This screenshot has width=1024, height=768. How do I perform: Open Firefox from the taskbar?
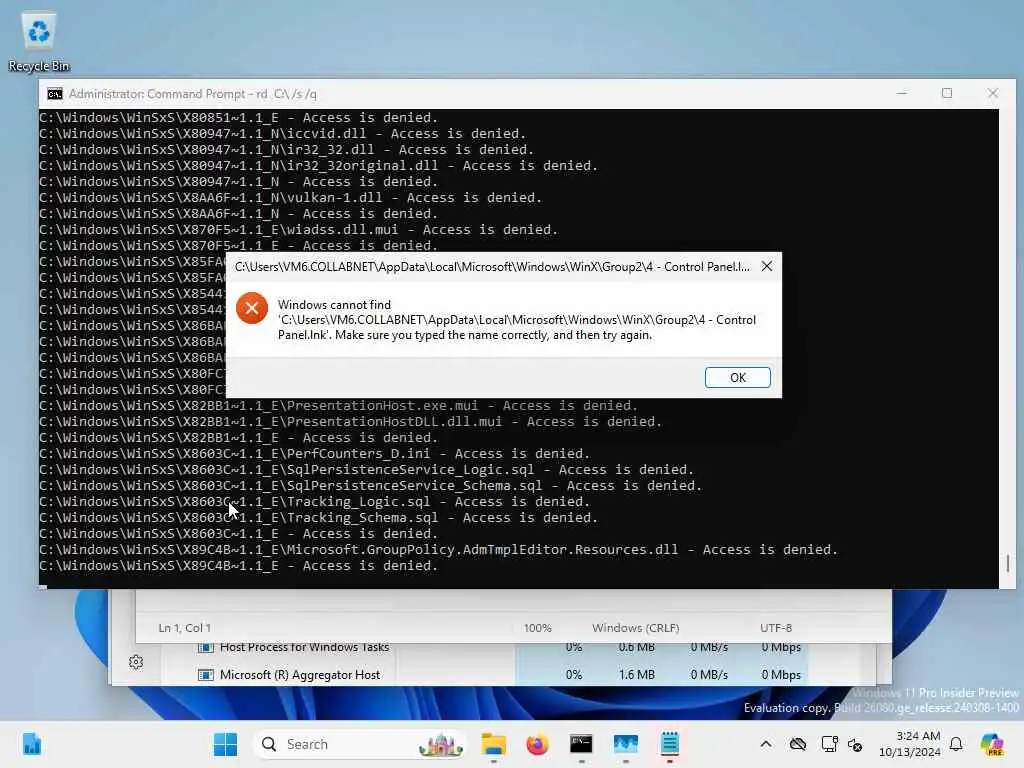(x=537, y=744)
